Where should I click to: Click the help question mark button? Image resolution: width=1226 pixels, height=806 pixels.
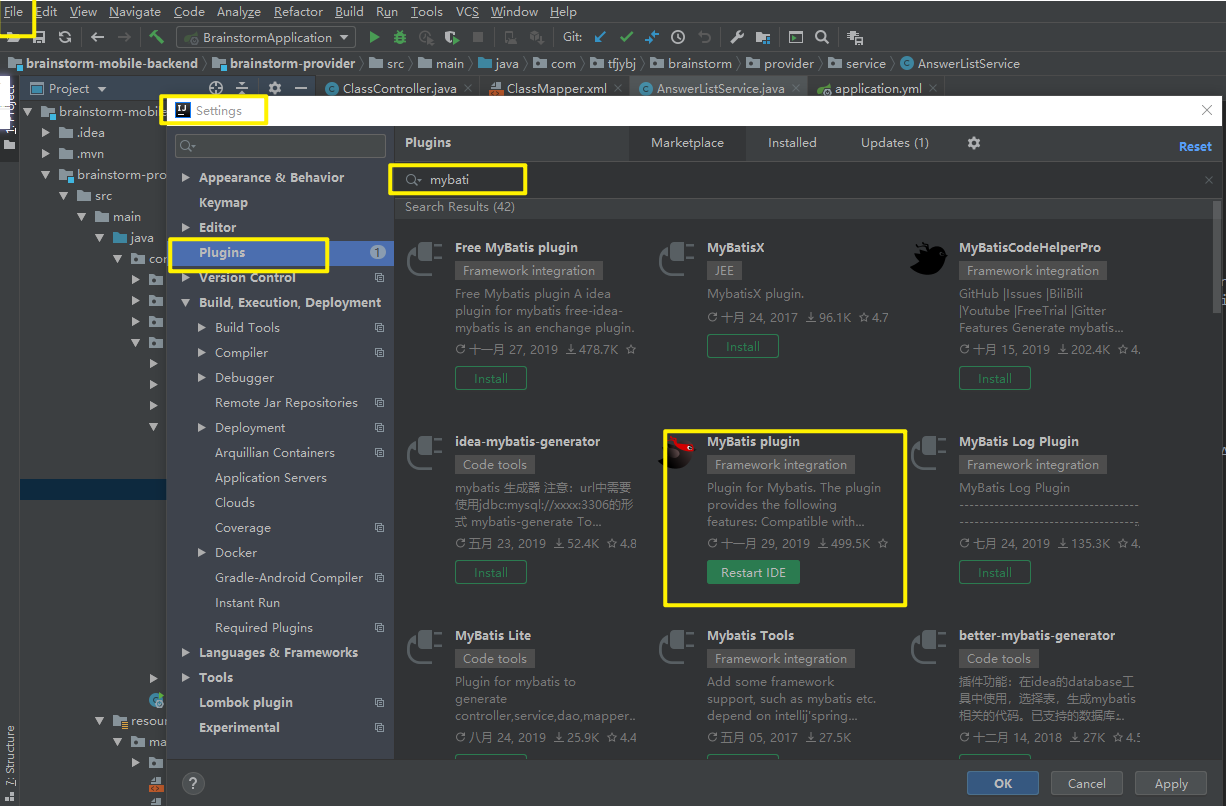click(x=194, y=783)
